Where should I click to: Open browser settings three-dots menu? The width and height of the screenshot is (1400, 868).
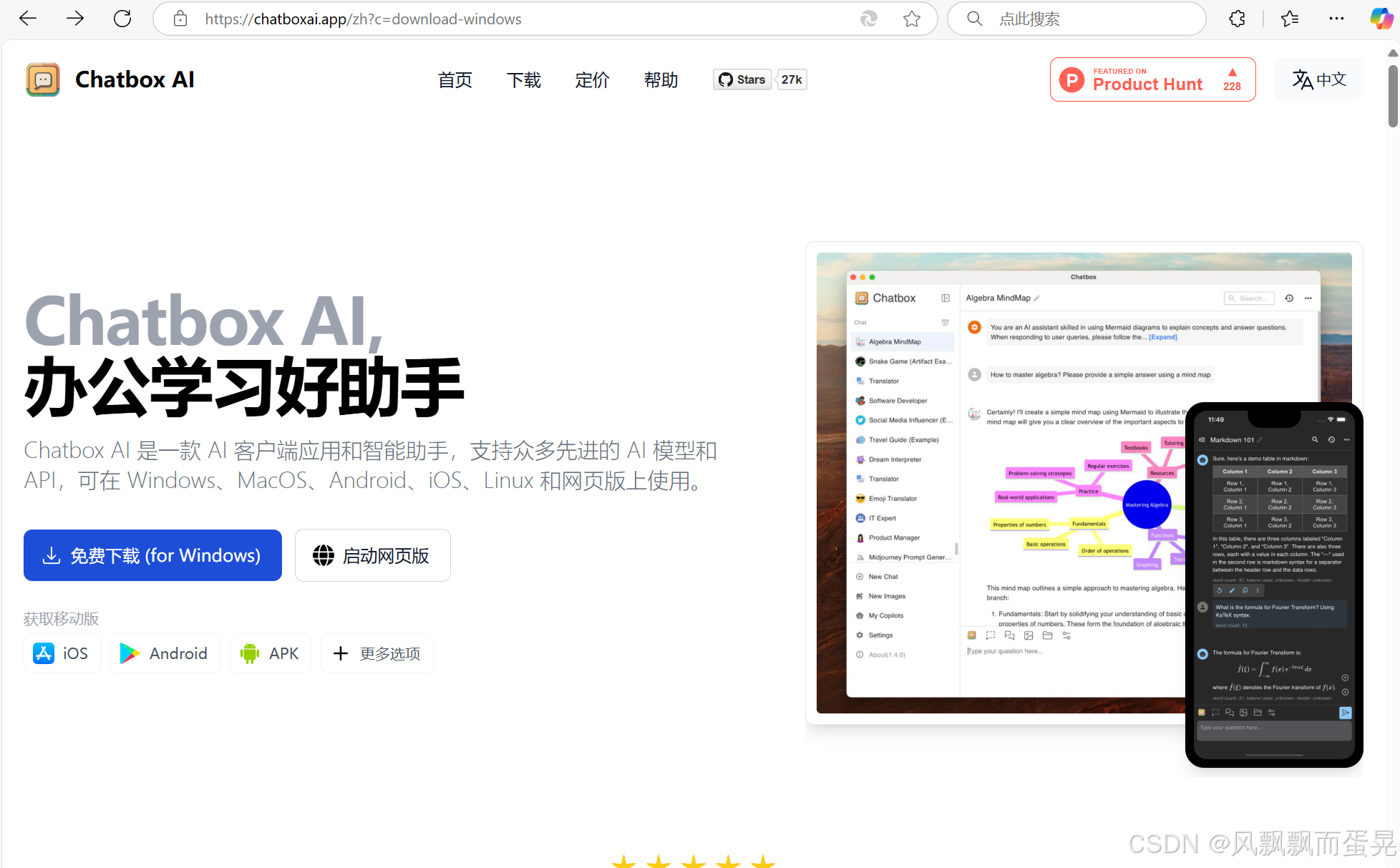(x=1336, y=19)
